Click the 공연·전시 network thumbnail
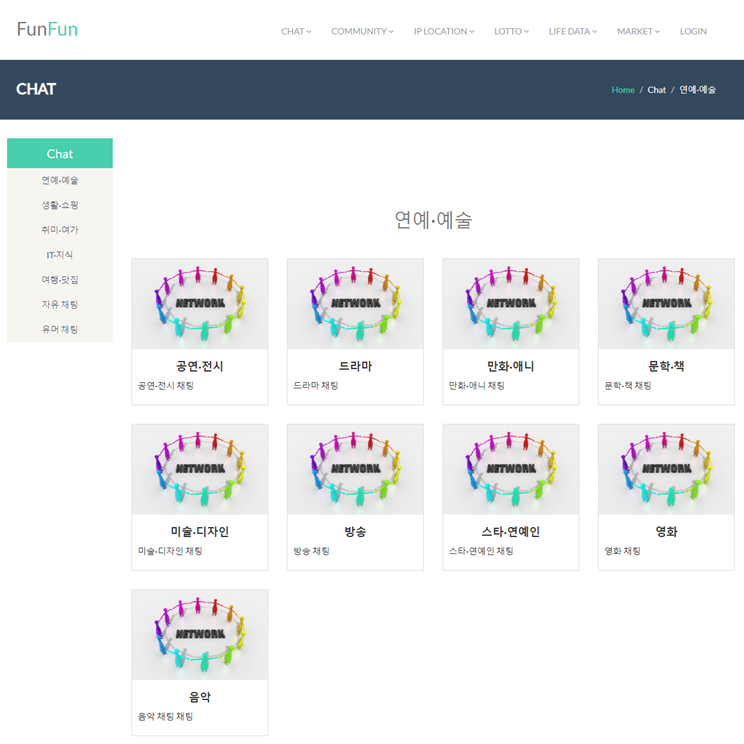 coord(200,304)
